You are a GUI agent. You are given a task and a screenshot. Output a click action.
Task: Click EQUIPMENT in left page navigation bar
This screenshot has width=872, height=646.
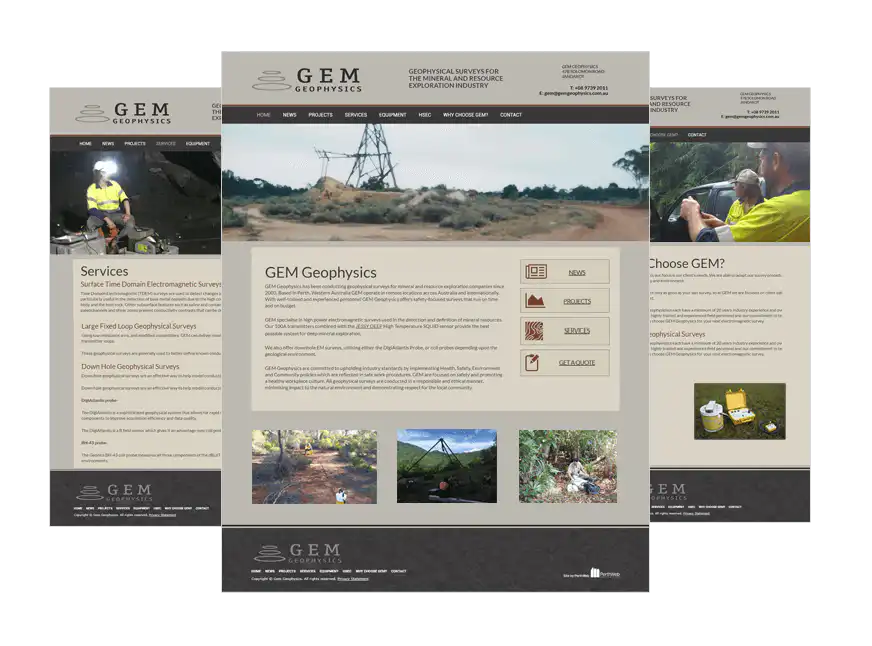(197, 143)
